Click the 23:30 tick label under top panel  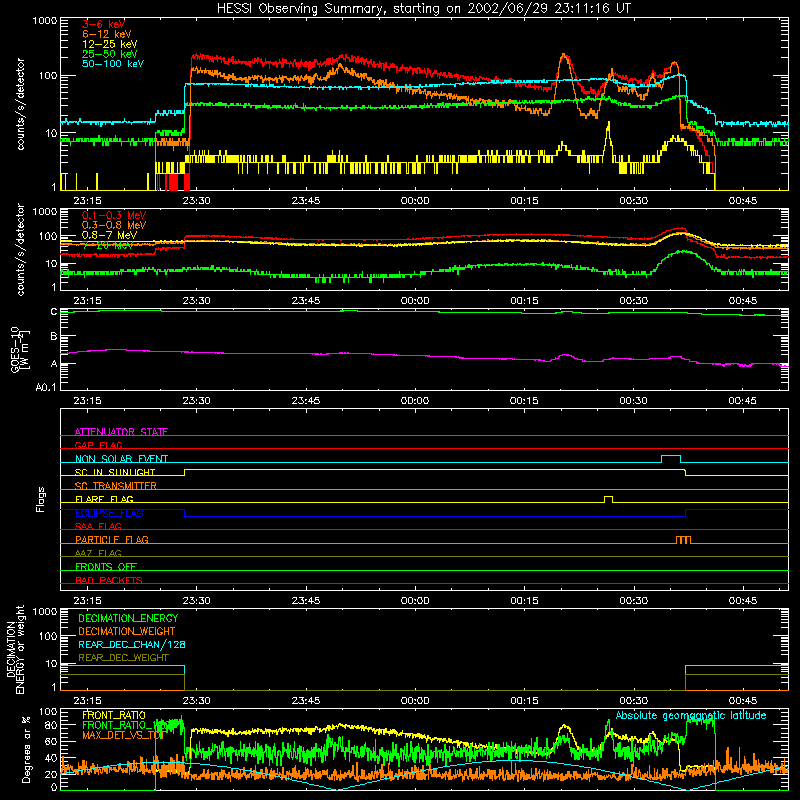coord(196,201)
